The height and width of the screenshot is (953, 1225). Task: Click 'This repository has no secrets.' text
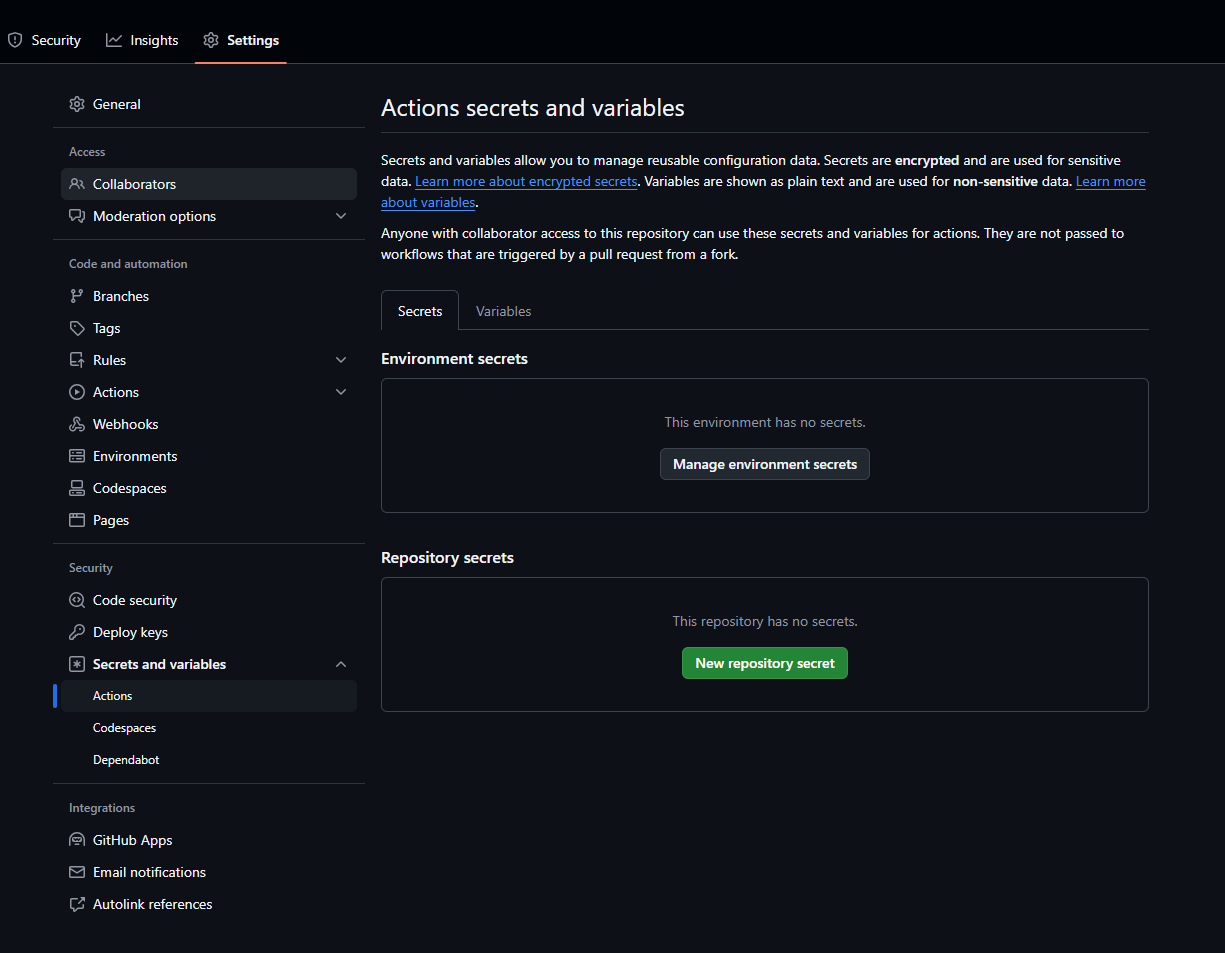click(x=765, y=621)
